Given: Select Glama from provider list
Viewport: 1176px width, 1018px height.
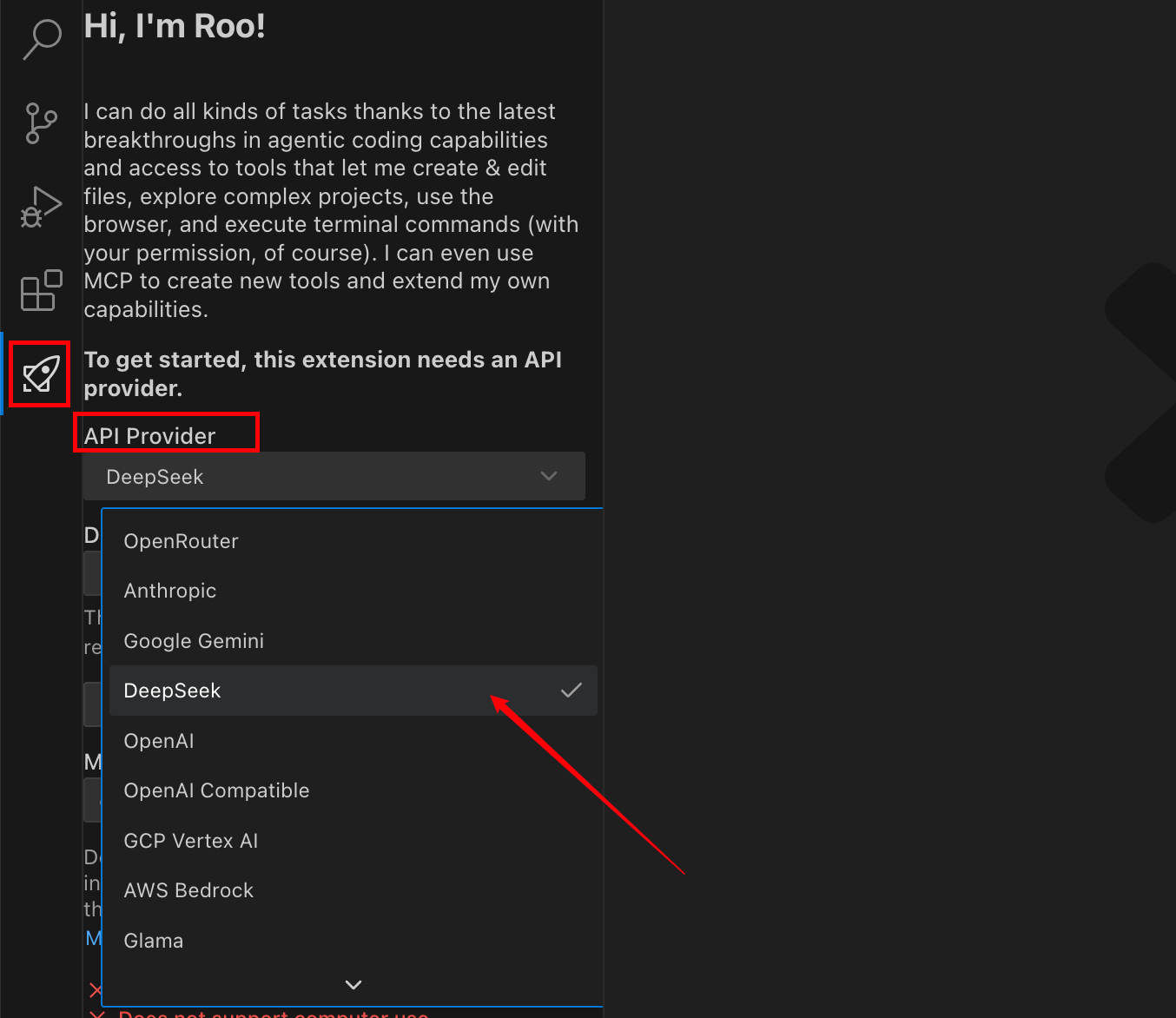Looking at the screenshot, I should point(353,941).
